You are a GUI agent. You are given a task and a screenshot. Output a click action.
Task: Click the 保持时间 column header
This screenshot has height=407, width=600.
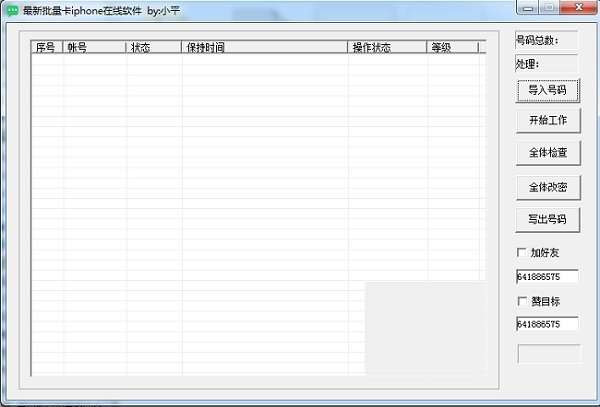point(264,47)
